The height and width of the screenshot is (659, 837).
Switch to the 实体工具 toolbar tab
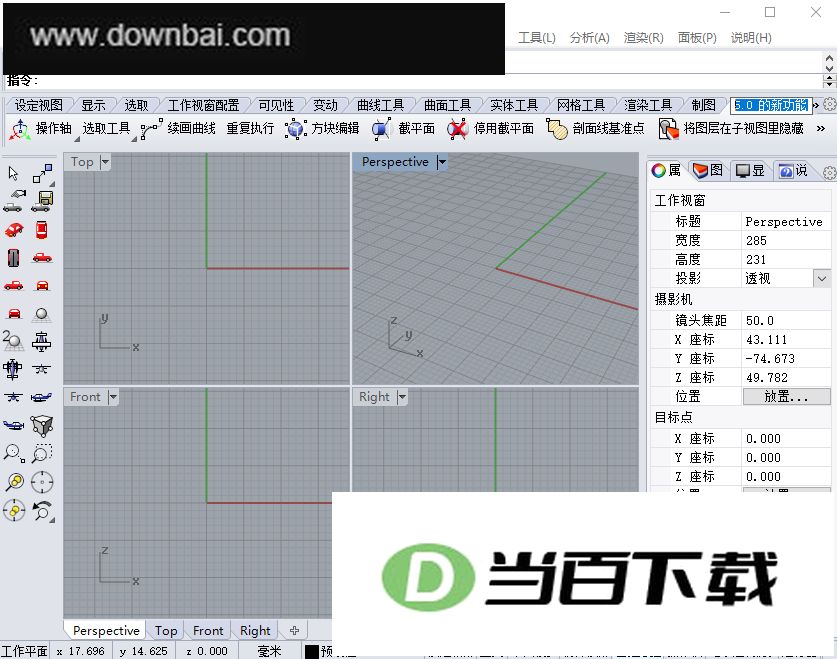coord(514,105)
